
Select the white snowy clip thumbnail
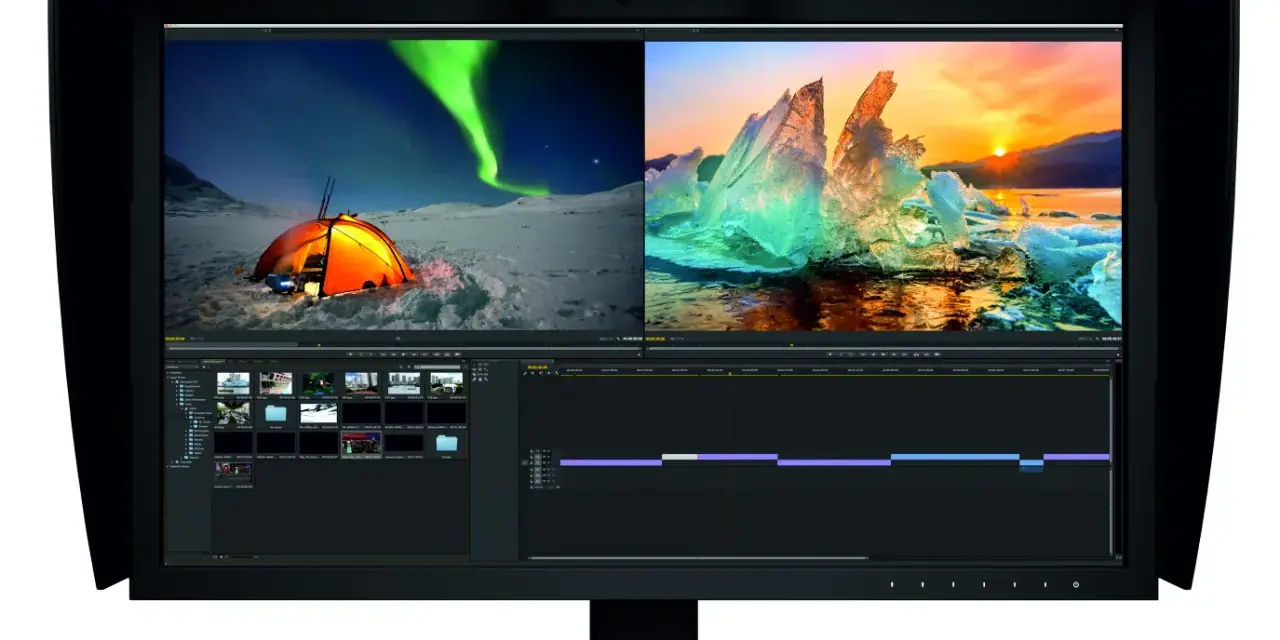point(319,413)
